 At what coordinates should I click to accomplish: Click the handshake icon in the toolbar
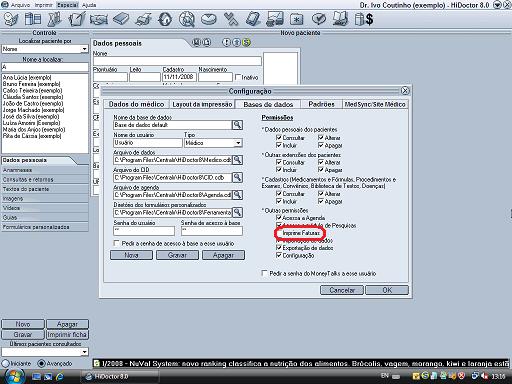(99, 20)
